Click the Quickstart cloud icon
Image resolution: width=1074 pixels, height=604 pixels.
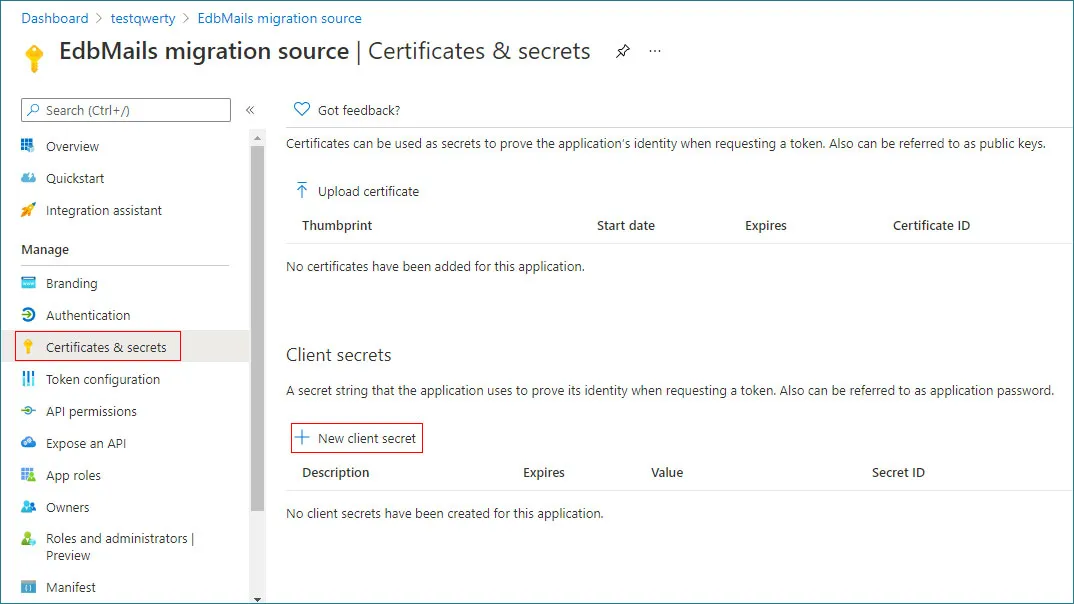pos(28,178)
